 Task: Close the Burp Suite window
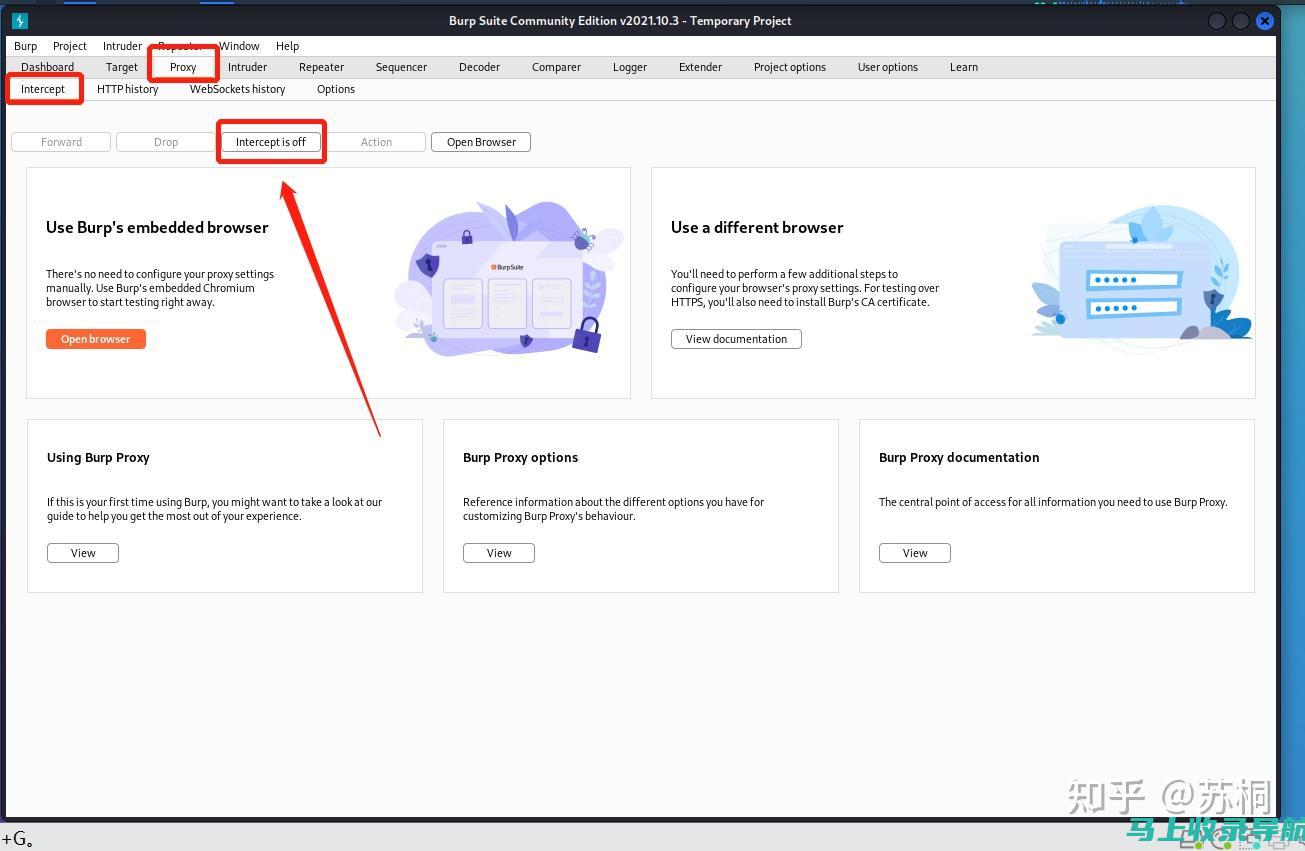pyautogui.click(x=1265, y=20)
